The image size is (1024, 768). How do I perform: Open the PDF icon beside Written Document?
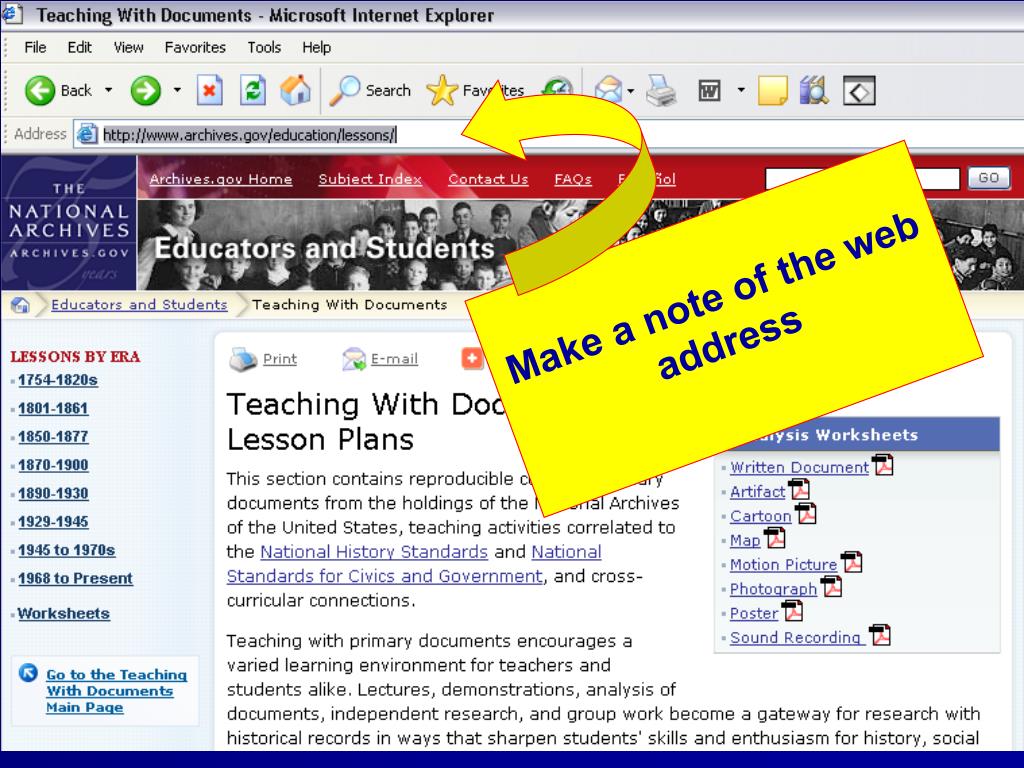(x=883, y=465)
